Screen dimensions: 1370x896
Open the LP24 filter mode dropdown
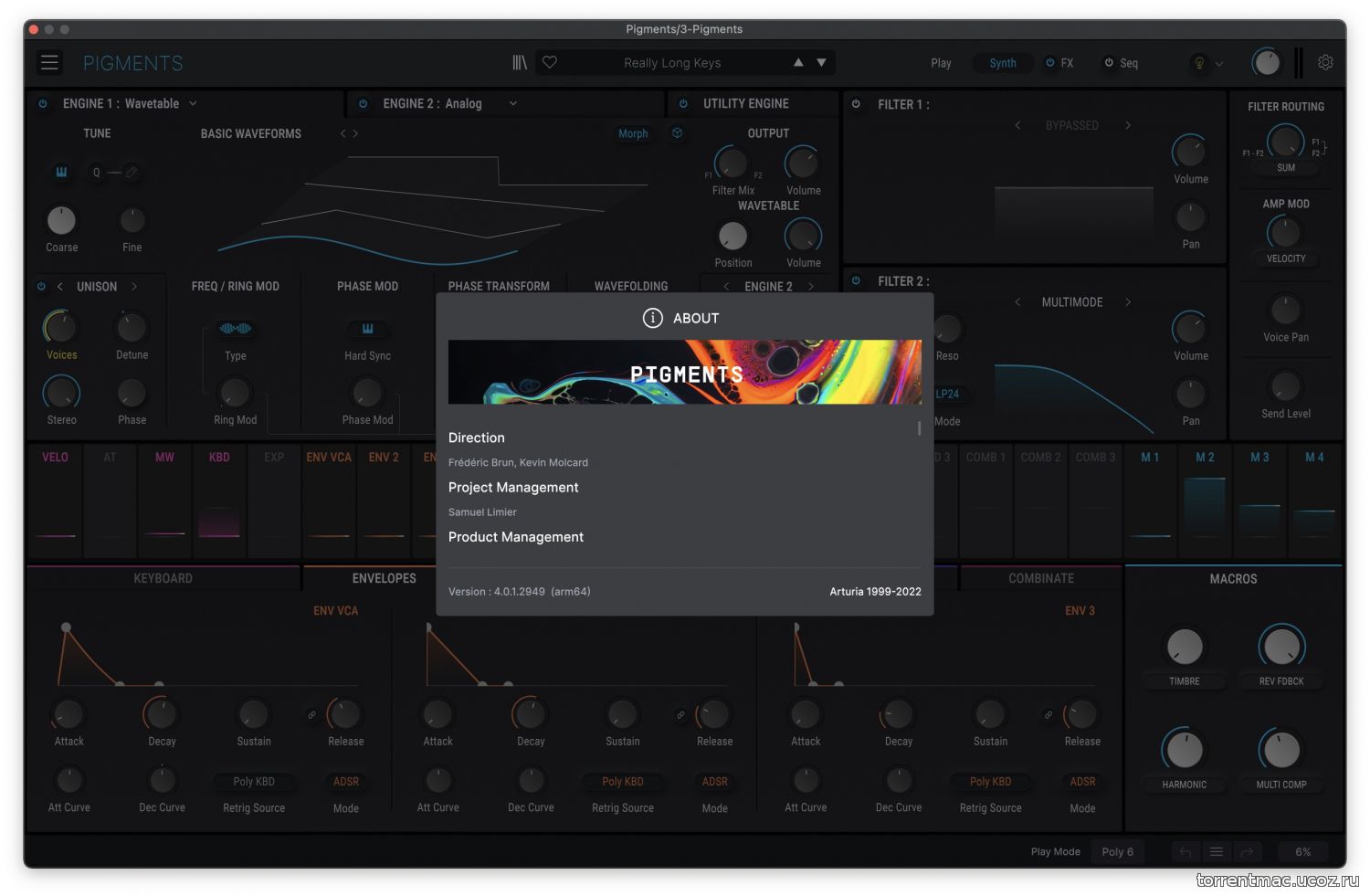(x=947, y=395)
